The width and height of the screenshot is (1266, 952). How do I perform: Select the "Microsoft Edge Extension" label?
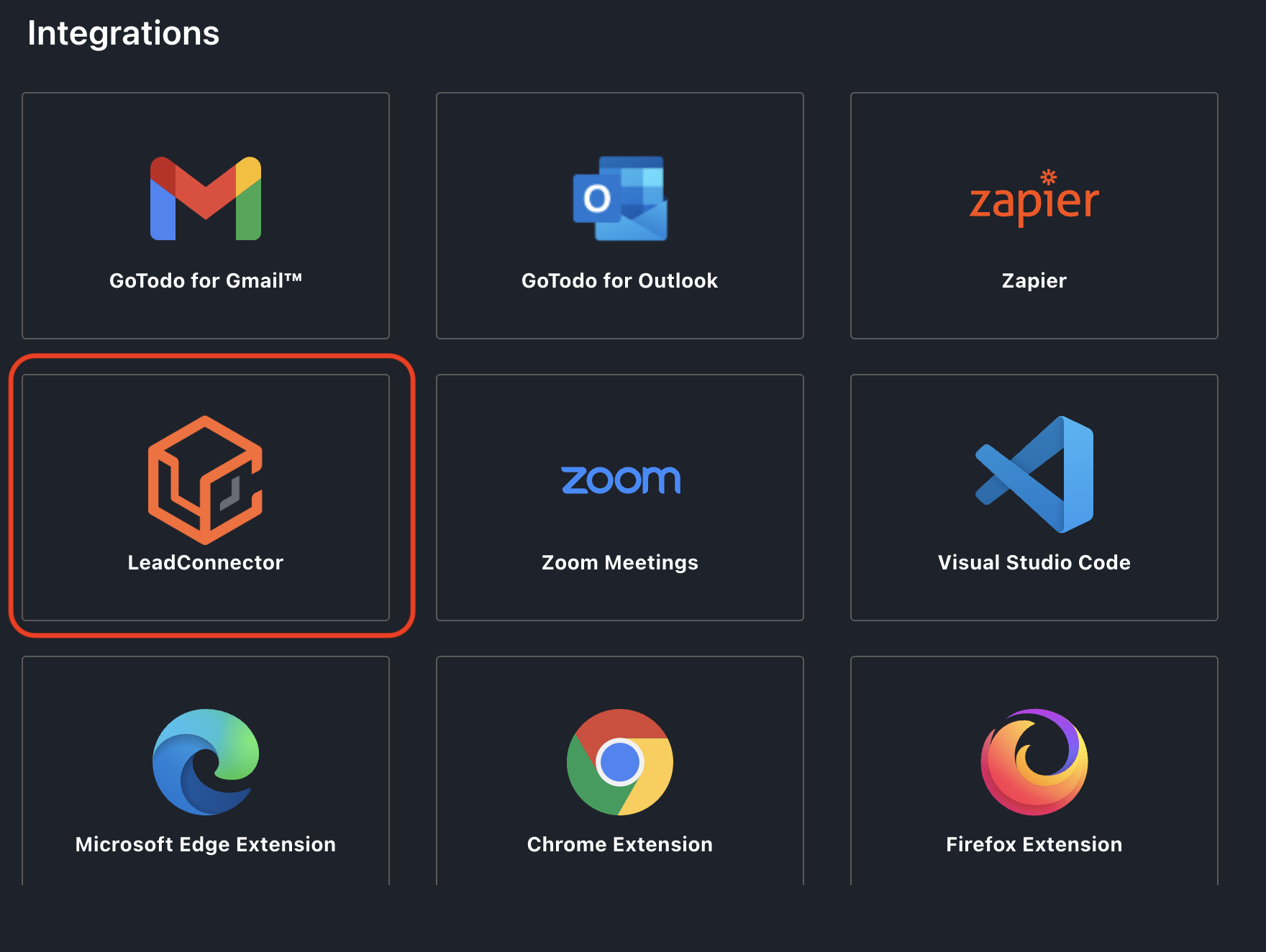[206, 844]
